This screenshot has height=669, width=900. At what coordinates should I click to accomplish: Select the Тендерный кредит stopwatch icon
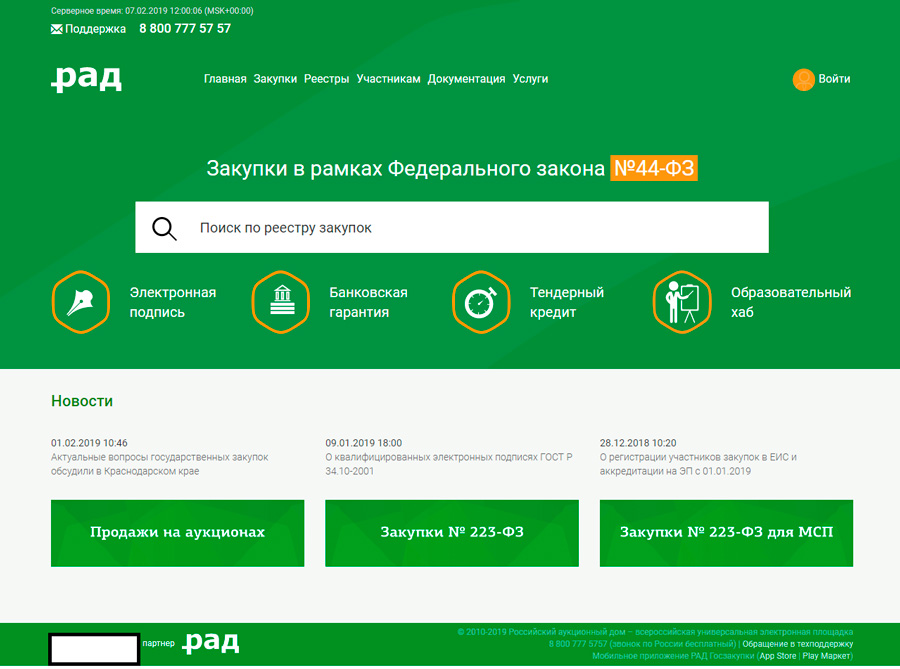481,302
